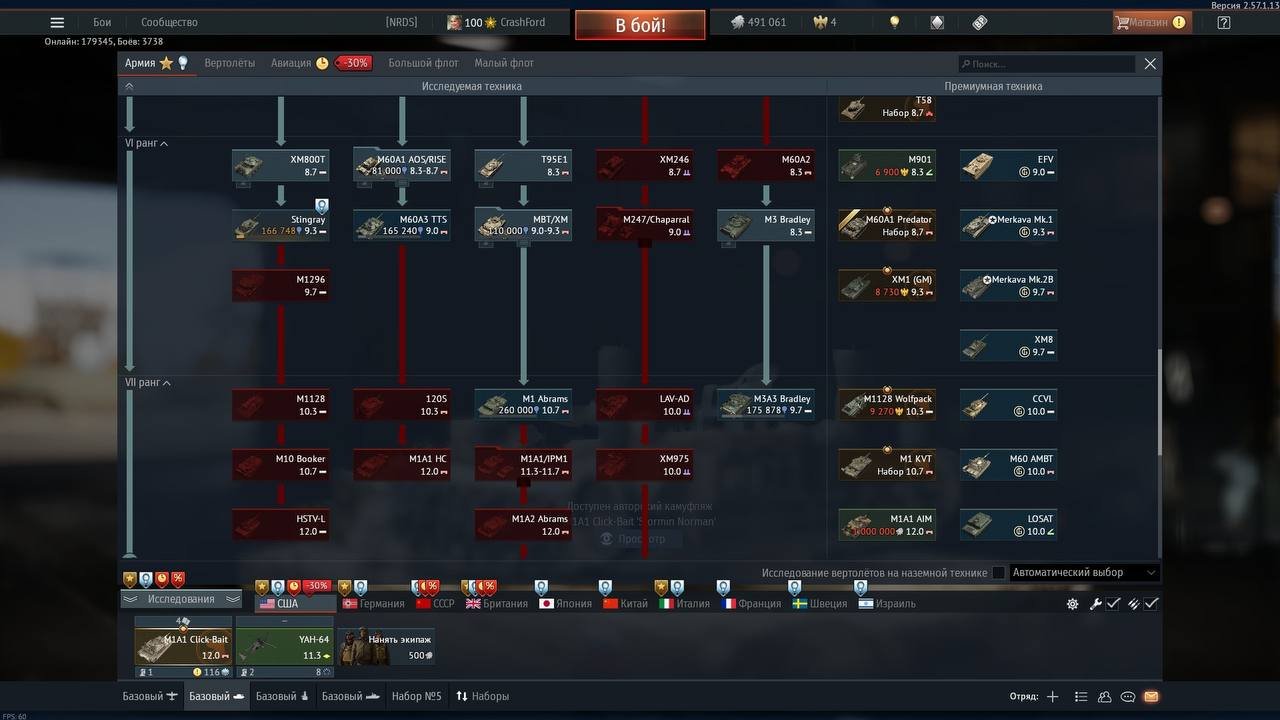Select the T95E1 vehicle card

[523, 165]
